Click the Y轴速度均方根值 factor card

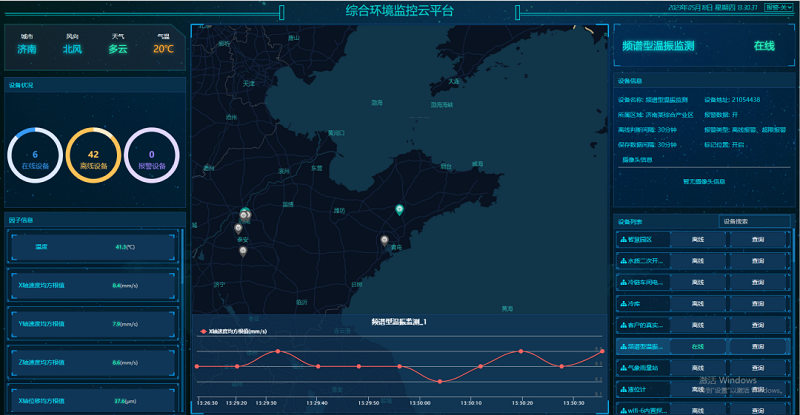click(93, 323)
